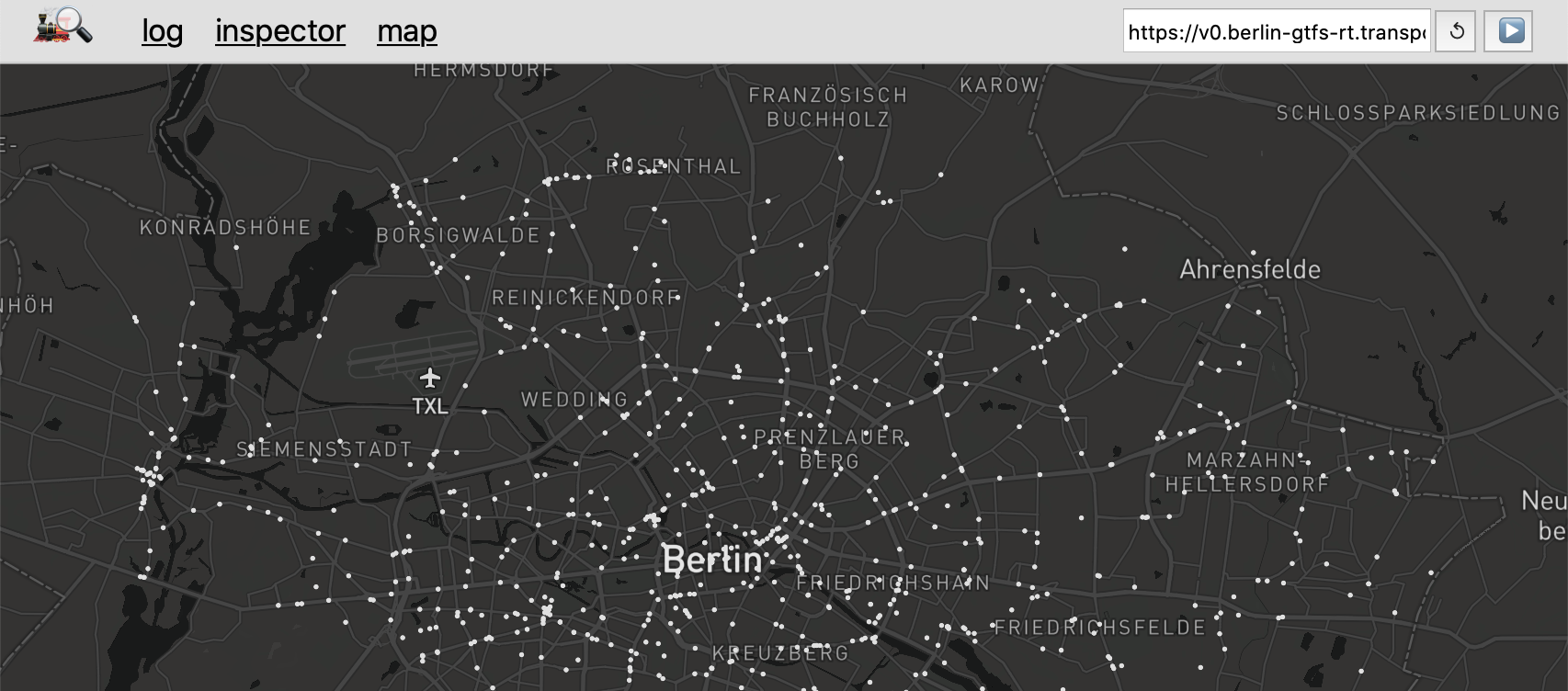Click the ROSENTHAL label
Image resolution: width=1568 pixels, height=691 pixels.
673,166
